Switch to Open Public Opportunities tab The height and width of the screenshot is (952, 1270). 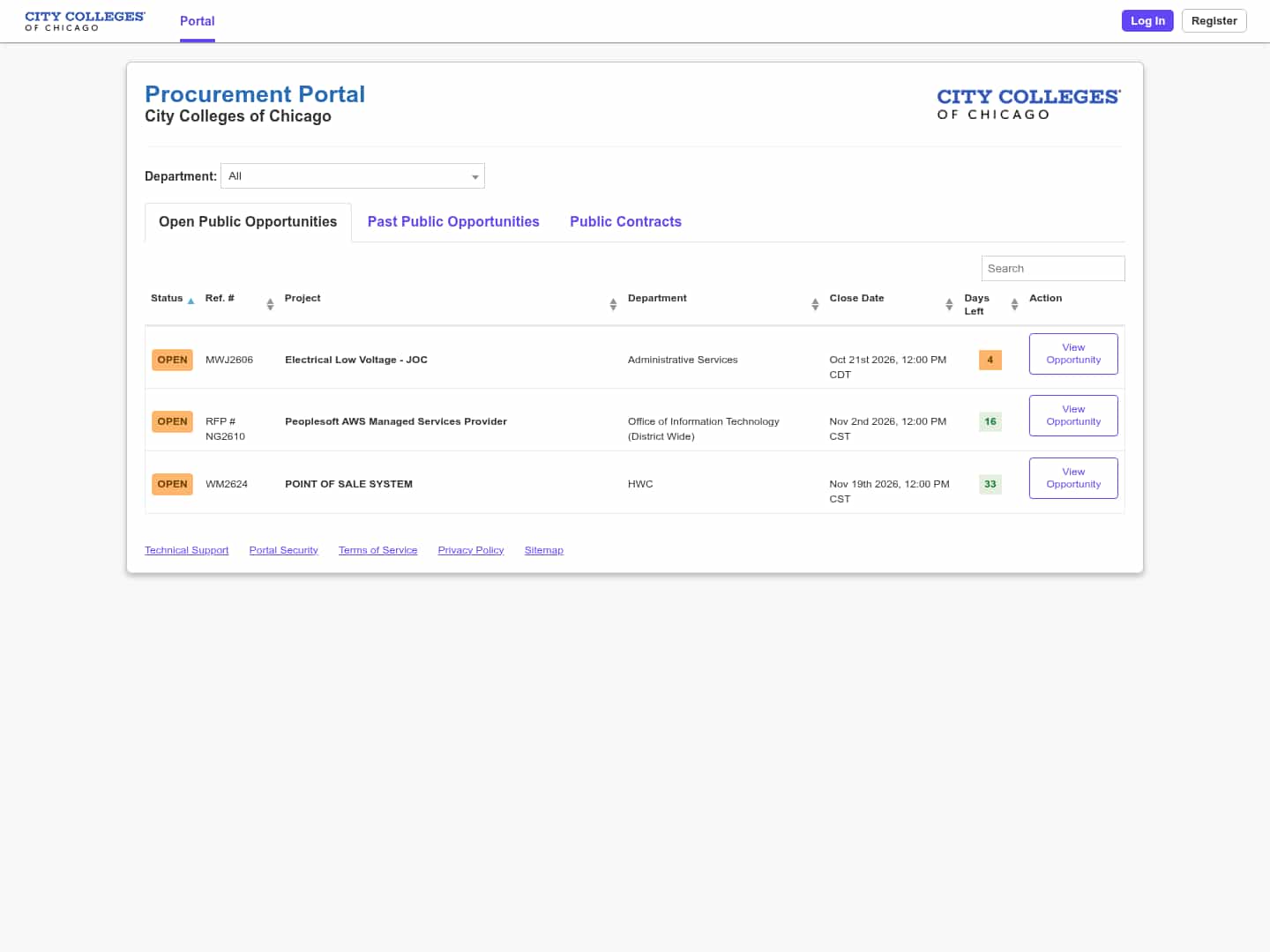(248, 222)
